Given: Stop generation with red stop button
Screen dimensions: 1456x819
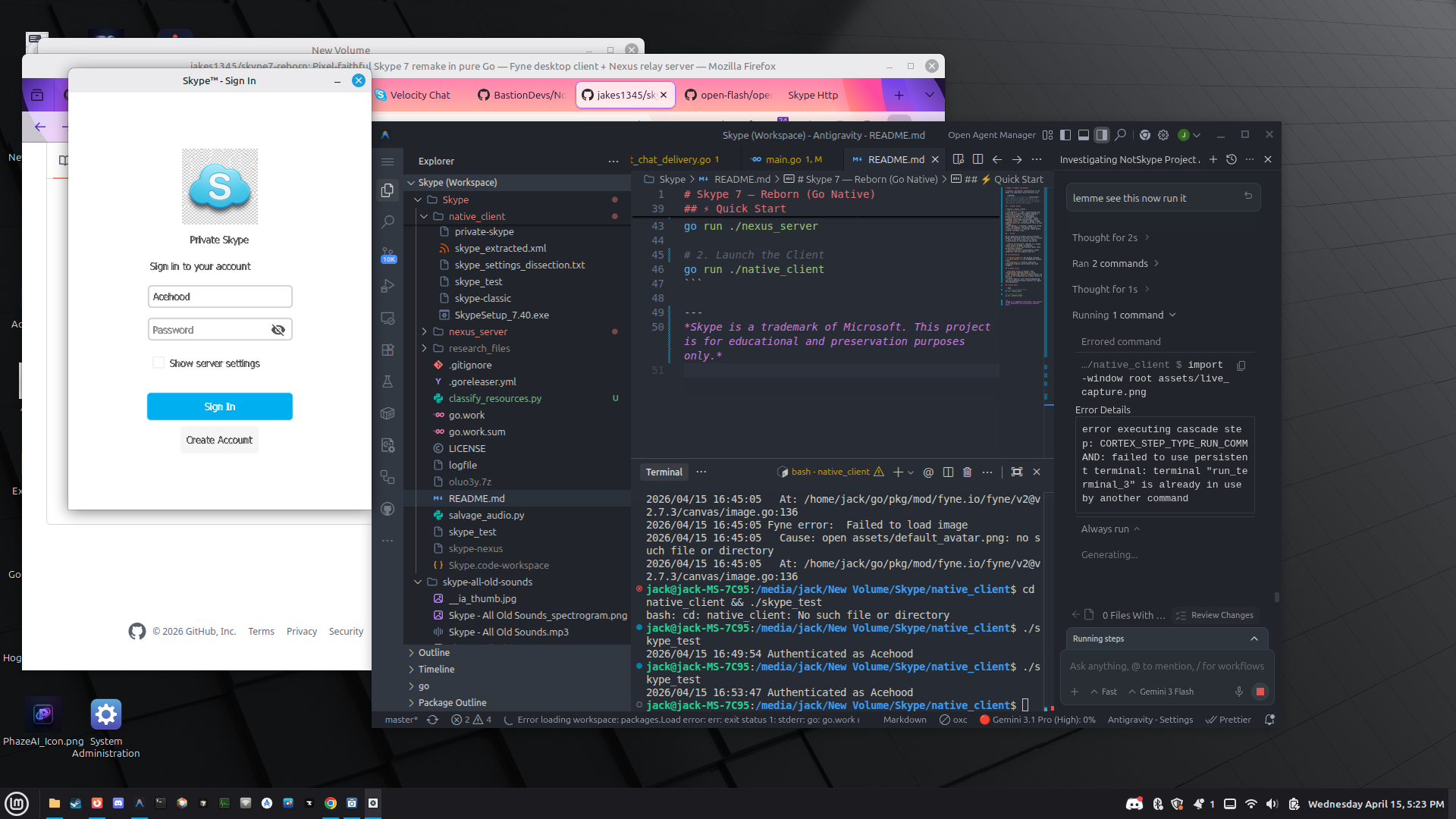Looking at the screenshot, I should pyautogui.click(x=1260, y=692).
